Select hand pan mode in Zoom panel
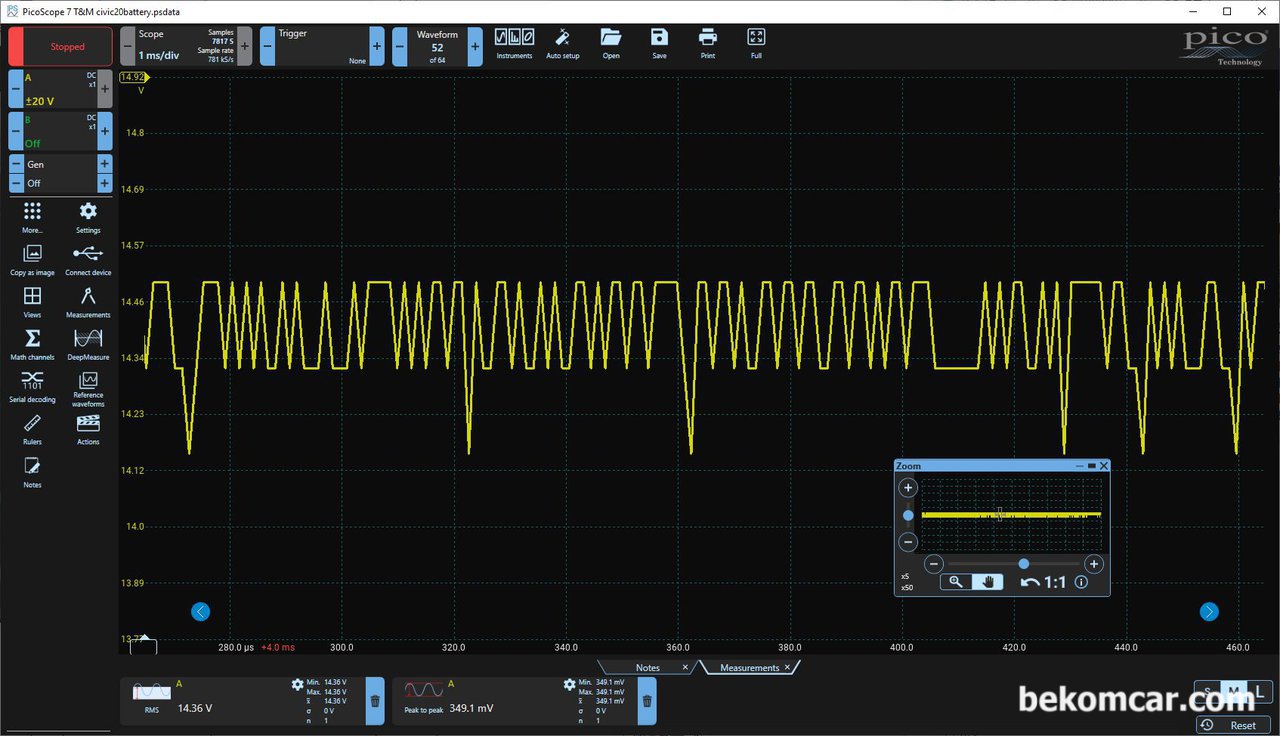 pyautogui.click(x=987, y=582)
